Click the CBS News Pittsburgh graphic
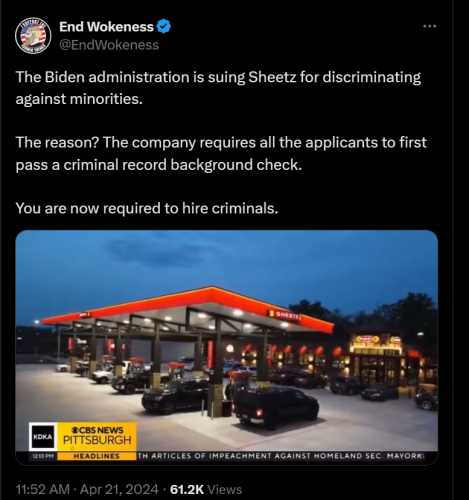Viewport: 469px width, 500px height. pos(97,437)
